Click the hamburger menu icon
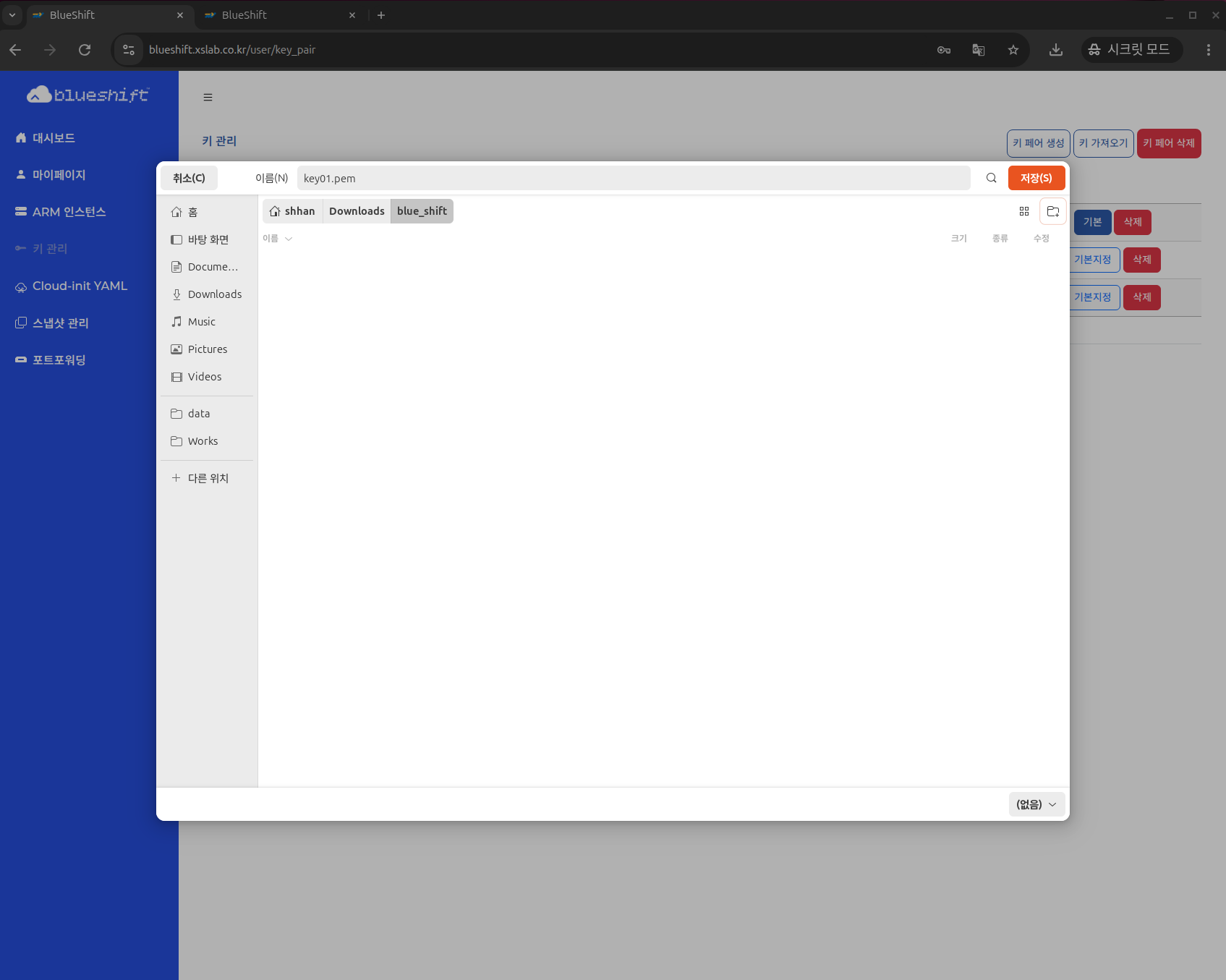The width and height of the screenshot is (1226, 980). pyautogui.click(x=208, y=98)
